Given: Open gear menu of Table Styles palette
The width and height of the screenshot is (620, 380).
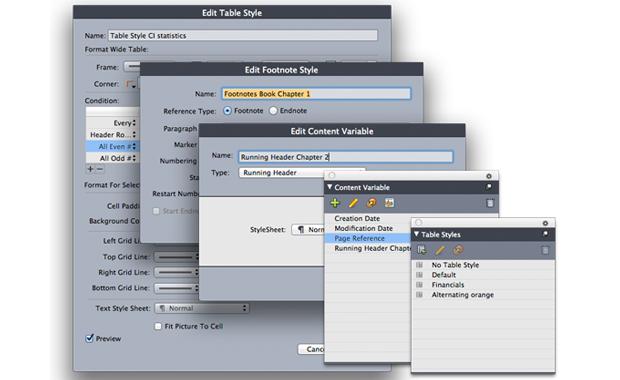Looking at the screenshot, I should [545, 223].
